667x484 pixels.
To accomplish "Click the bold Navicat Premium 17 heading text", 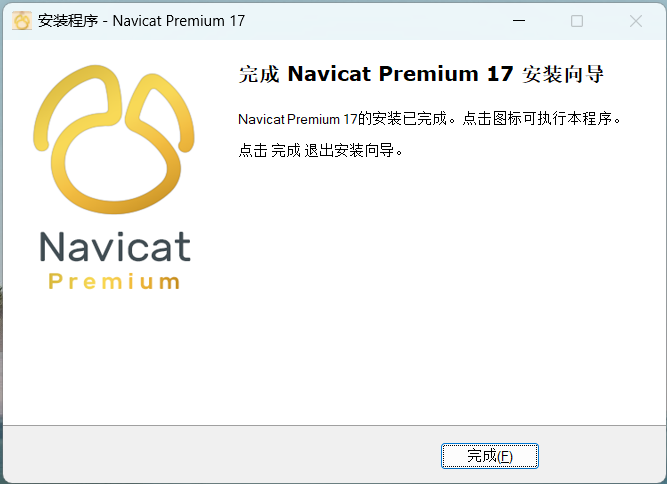I will 400,74.
